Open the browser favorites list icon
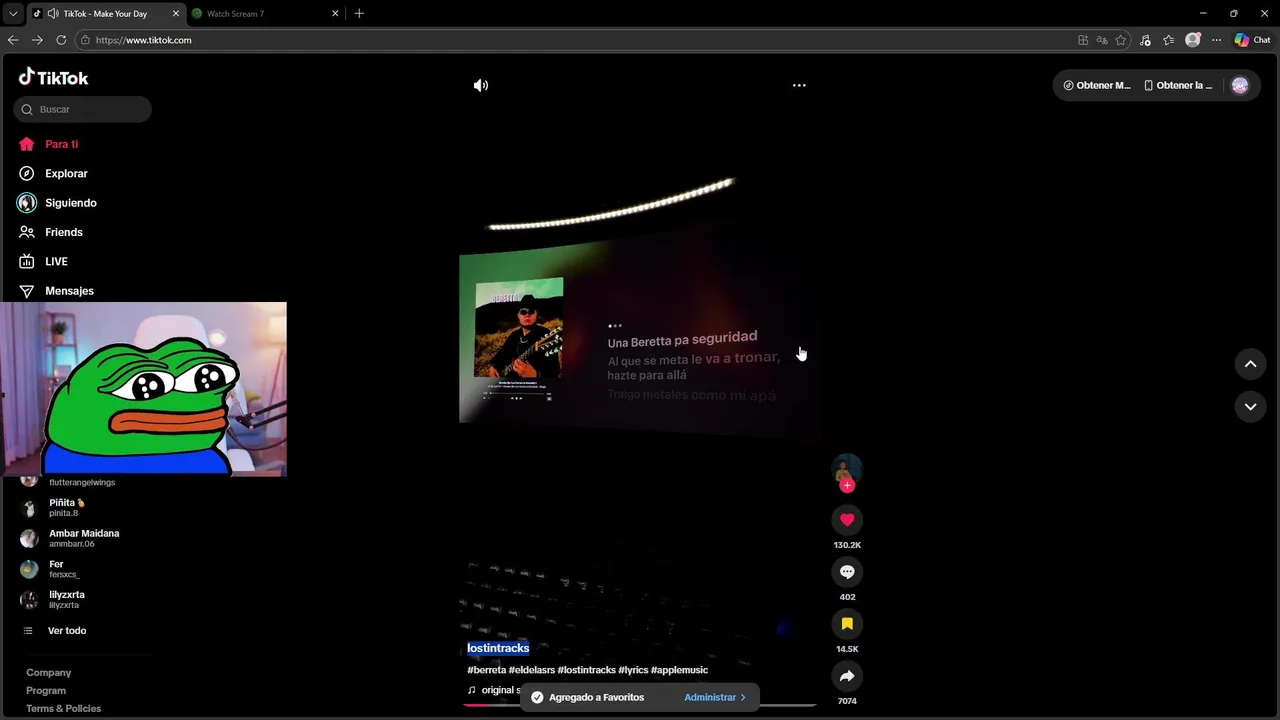The image size is (1280, 720). tap(1168, 40)
